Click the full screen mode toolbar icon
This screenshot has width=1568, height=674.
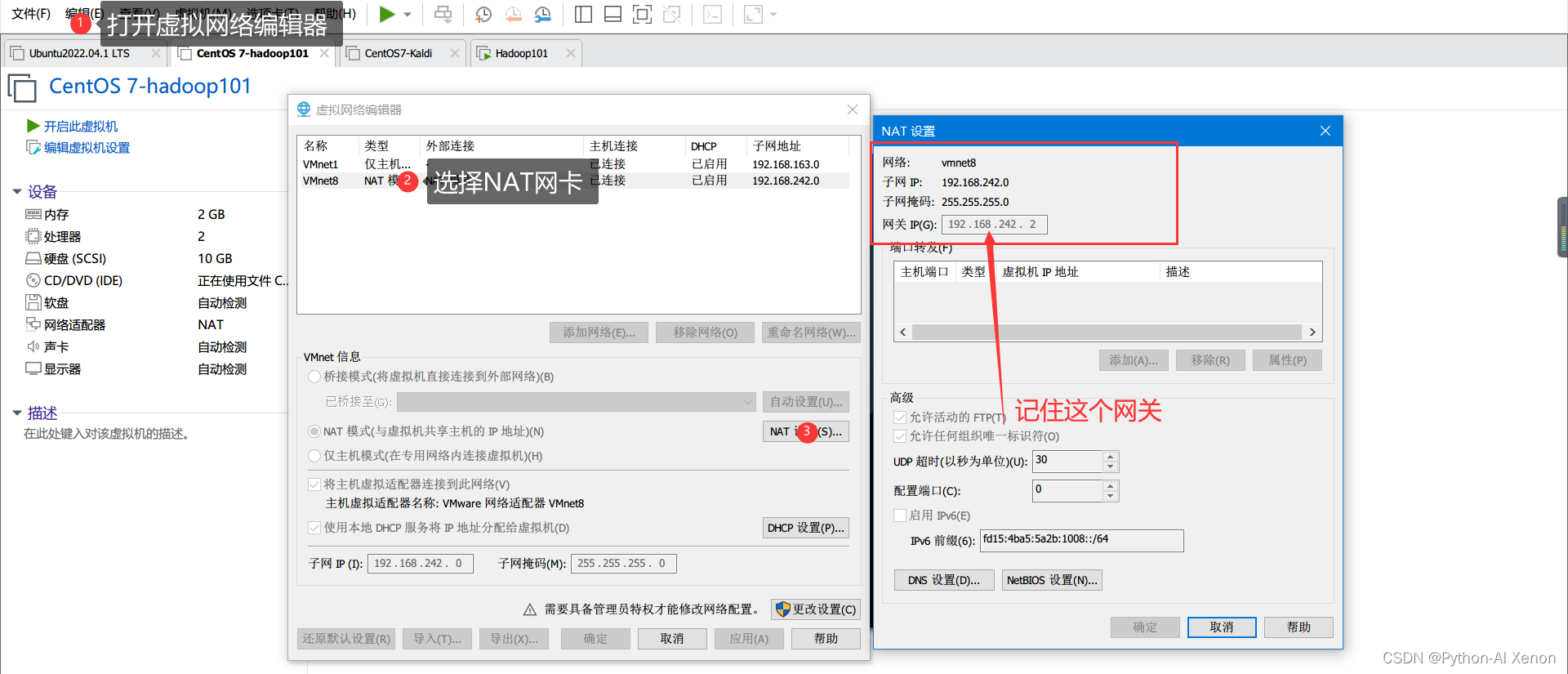pos(642,14)
